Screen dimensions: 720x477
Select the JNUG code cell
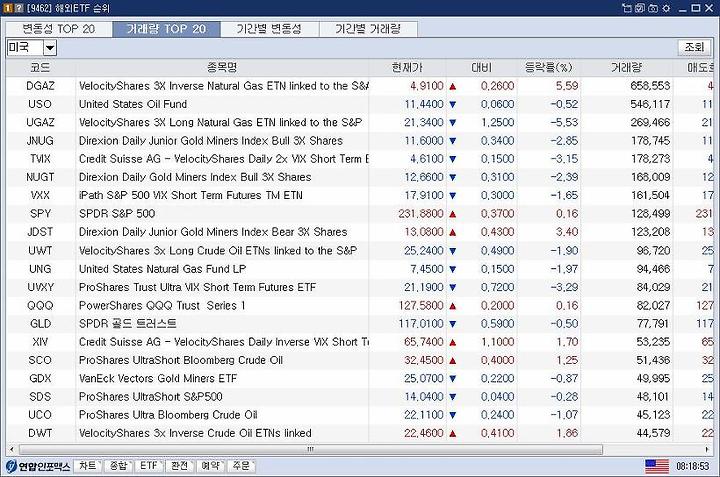40,140
